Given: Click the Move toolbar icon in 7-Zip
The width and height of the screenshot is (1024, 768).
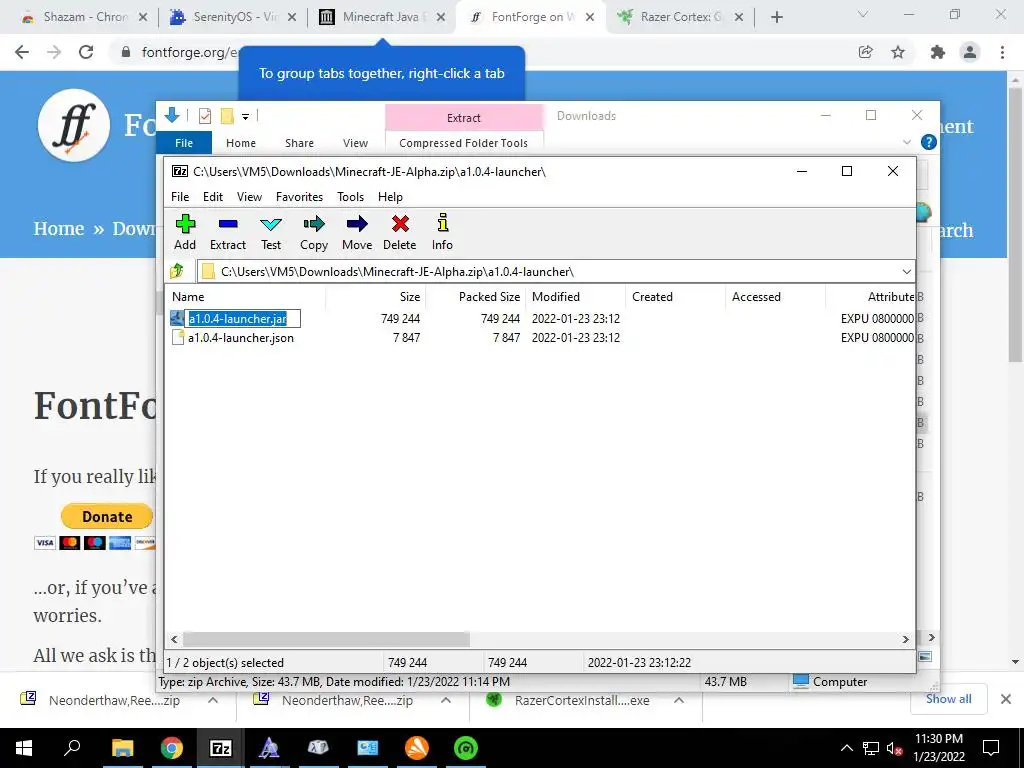Looking at the screenshot, I should point(357,232).
